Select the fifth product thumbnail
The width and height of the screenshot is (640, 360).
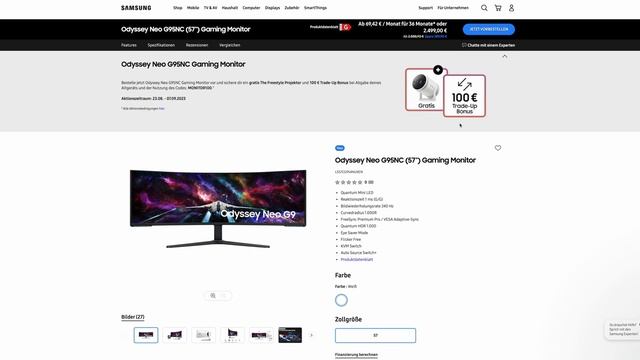[261, 335]
